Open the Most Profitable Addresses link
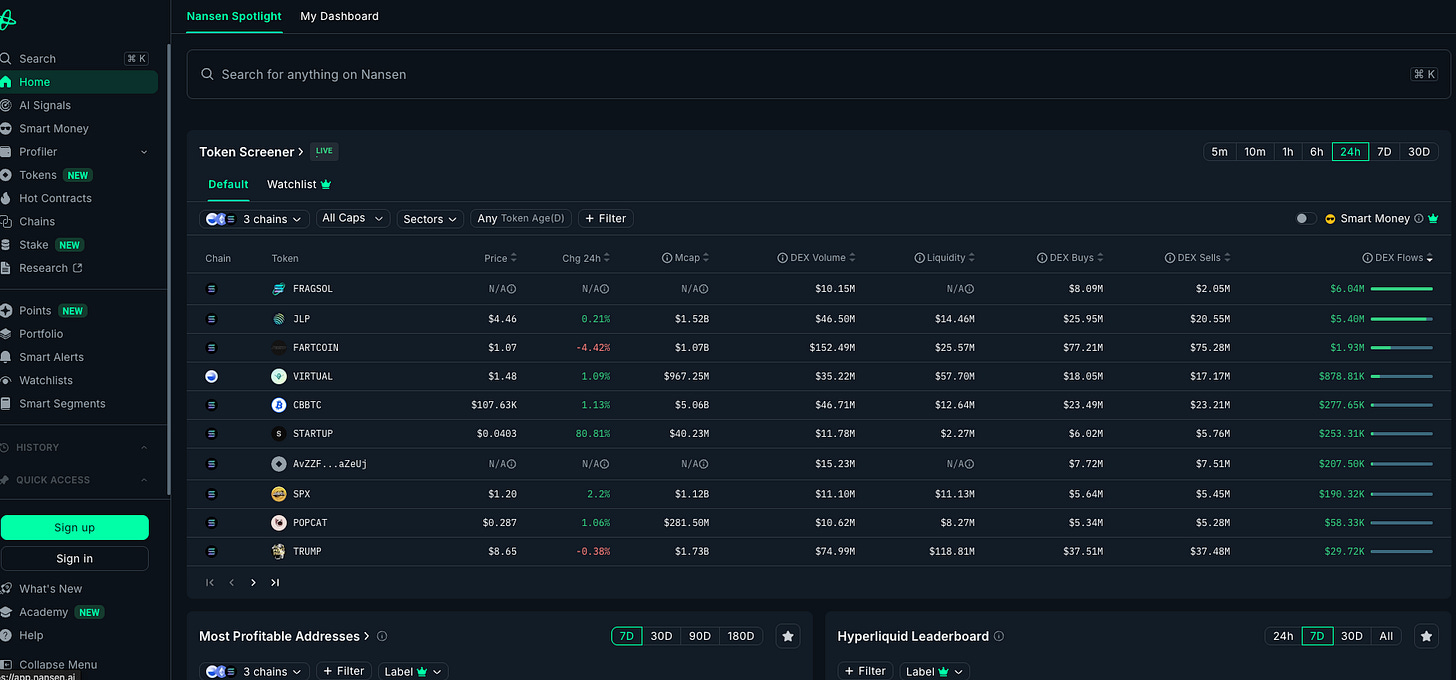Screen dimensions: 1456x680 284,636
